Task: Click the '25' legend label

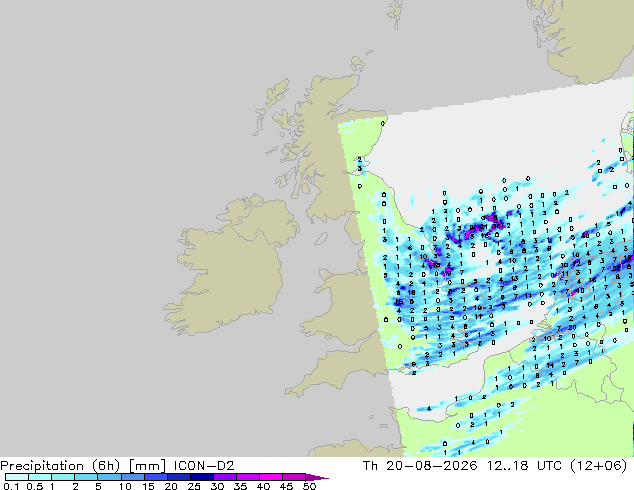Action: [194, 486]
